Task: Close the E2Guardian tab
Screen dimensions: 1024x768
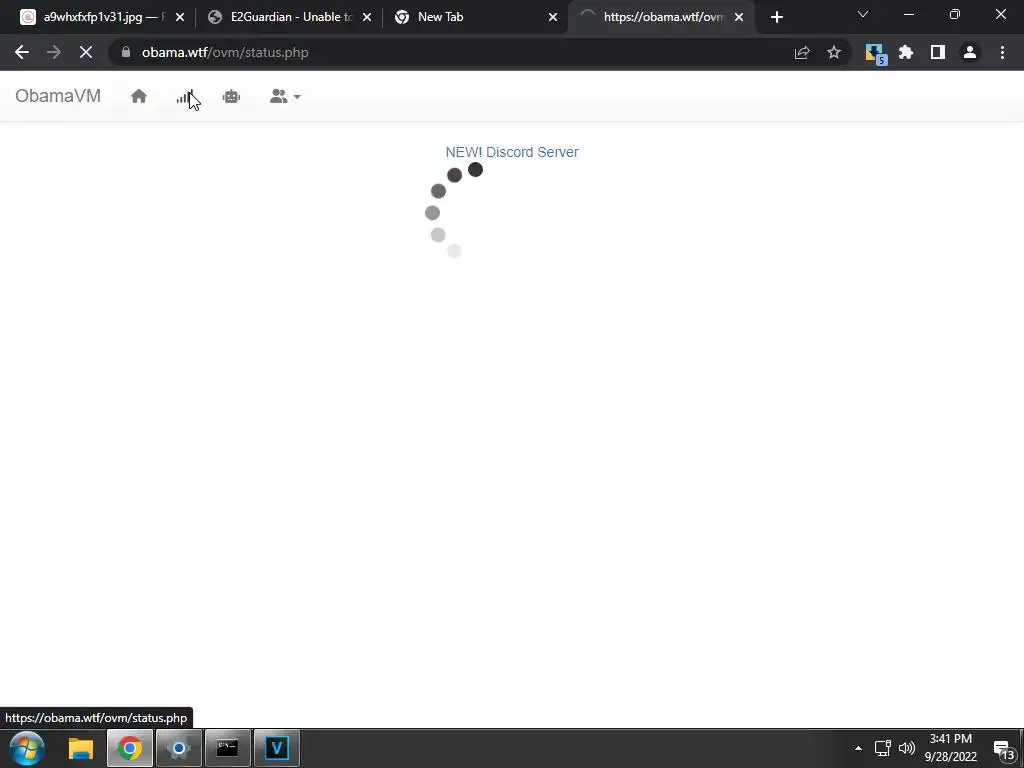Action: [367, 17]
